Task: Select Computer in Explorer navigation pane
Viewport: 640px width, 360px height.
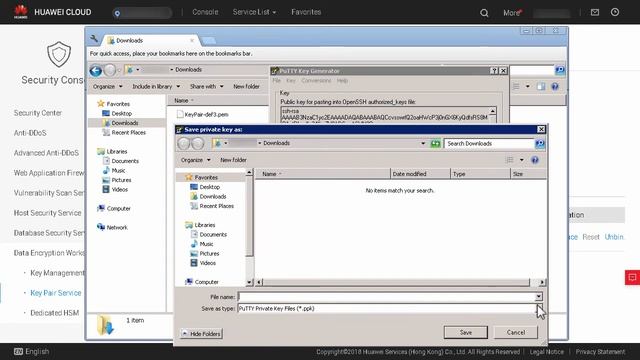Action: (114, 209)
